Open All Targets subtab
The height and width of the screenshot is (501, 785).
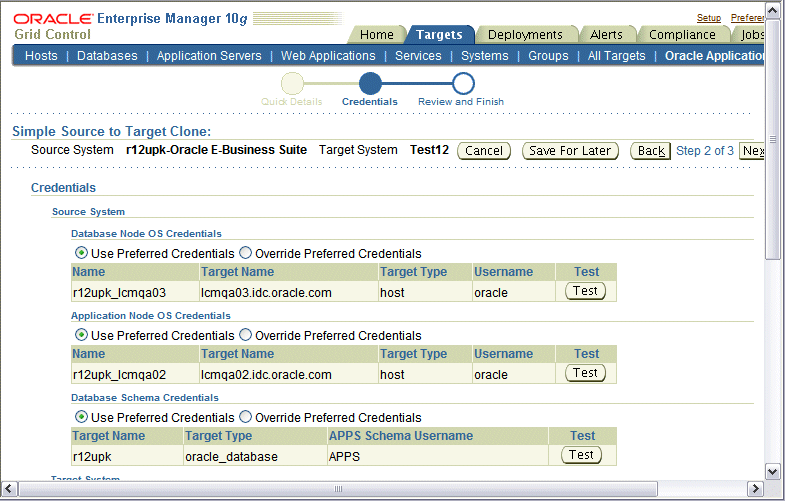[x=616, y=56]
